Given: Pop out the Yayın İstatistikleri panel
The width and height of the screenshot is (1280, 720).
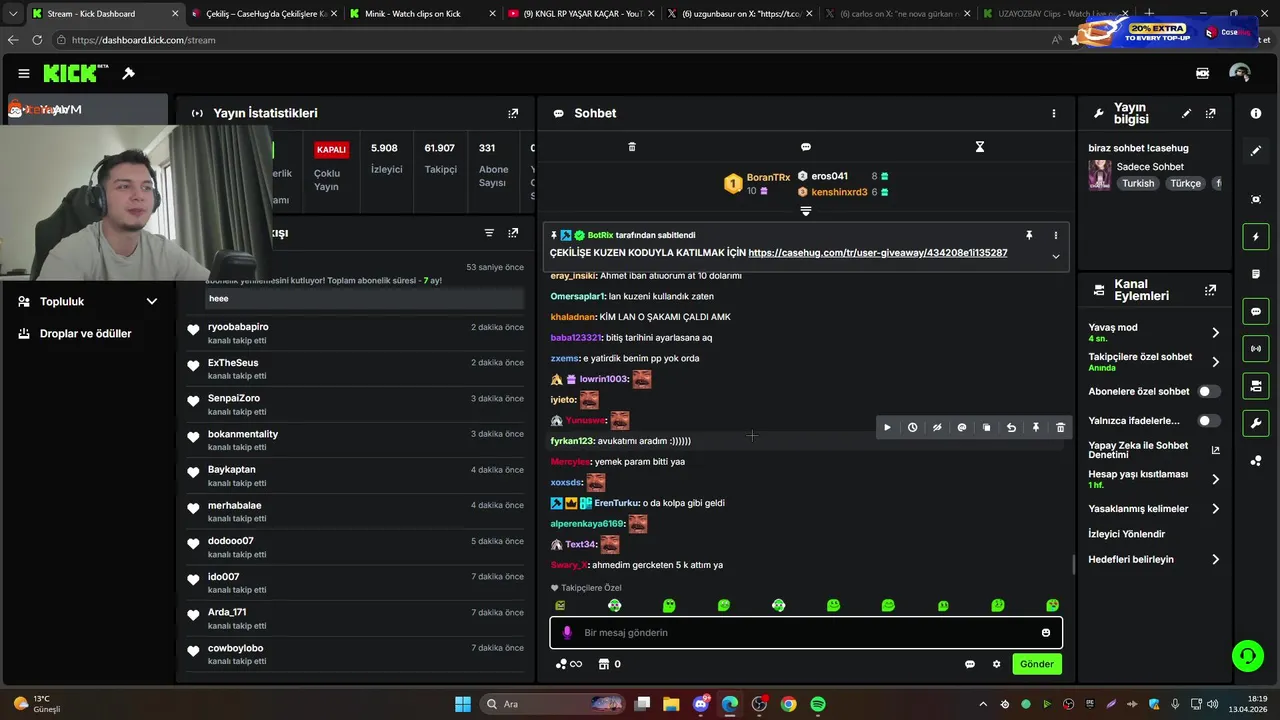Looking at the screenshot, I should 513,114.
